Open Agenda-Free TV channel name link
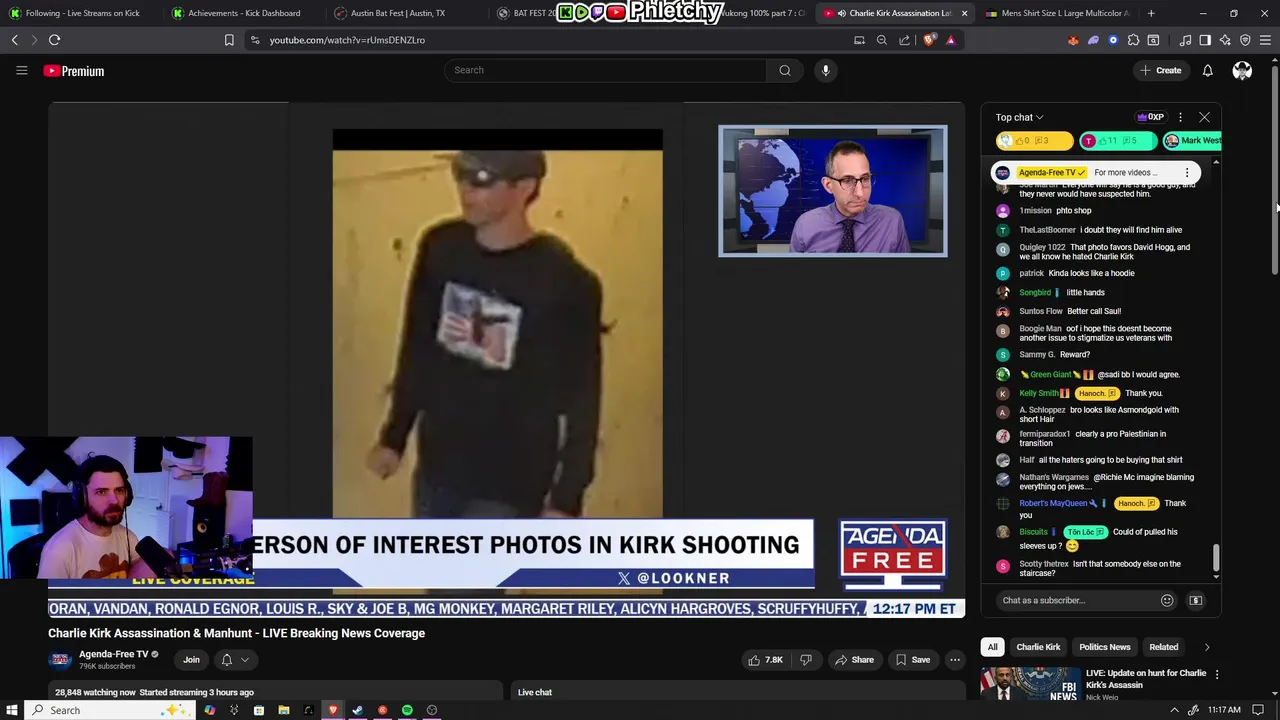 tap(114, 654)
